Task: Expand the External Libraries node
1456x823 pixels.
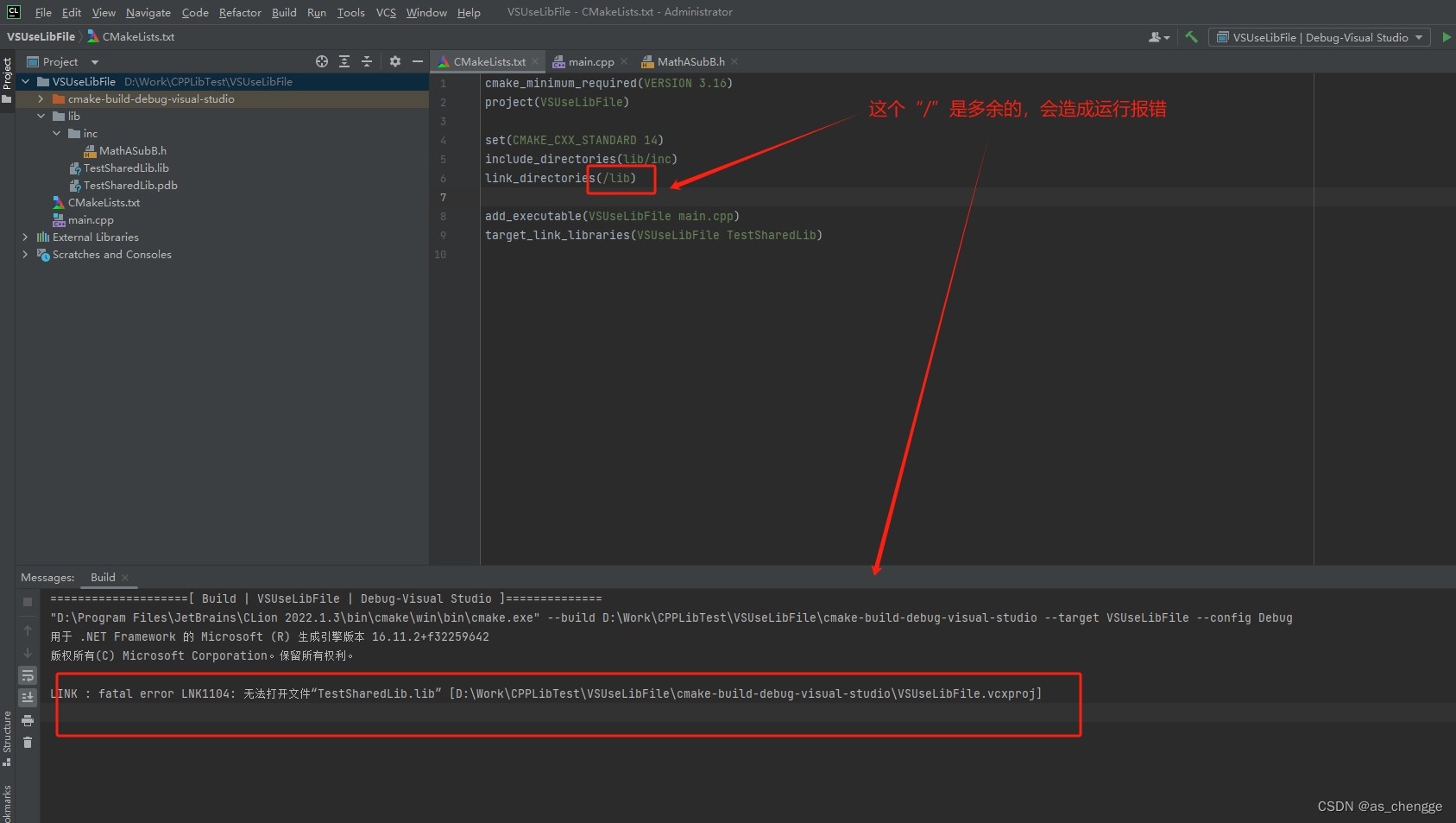Action: (25, 237)
